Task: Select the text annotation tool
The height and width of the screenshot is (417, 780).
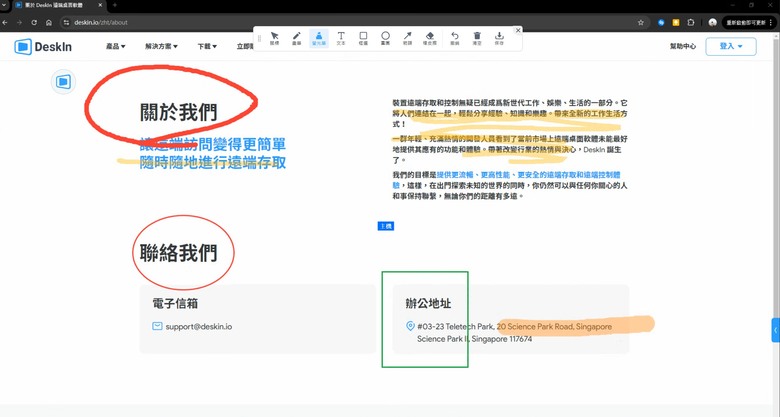Action: (341, 38)
